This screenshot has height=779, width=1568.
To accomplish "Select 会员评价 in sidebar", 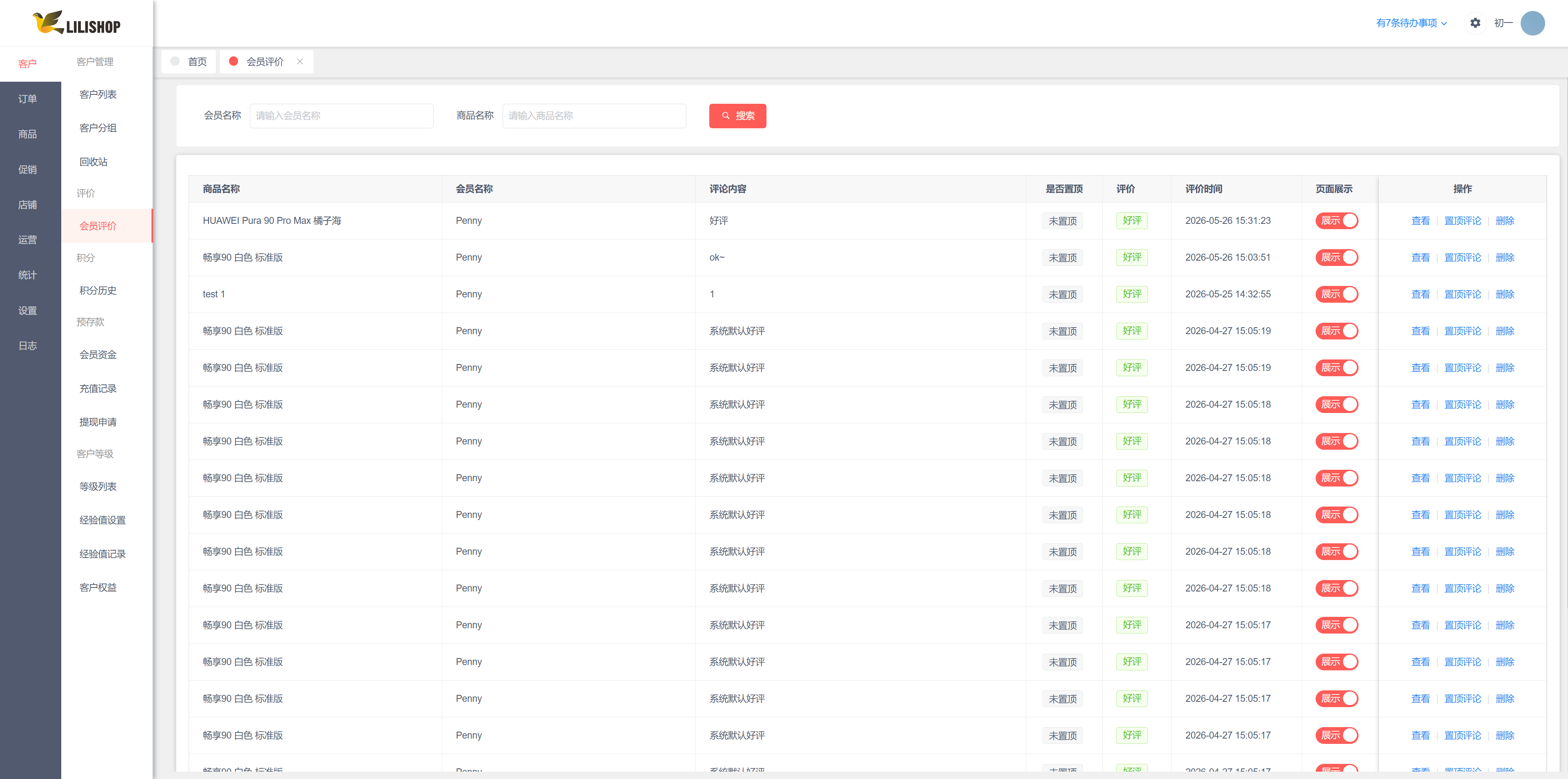I will click(107, 226).
